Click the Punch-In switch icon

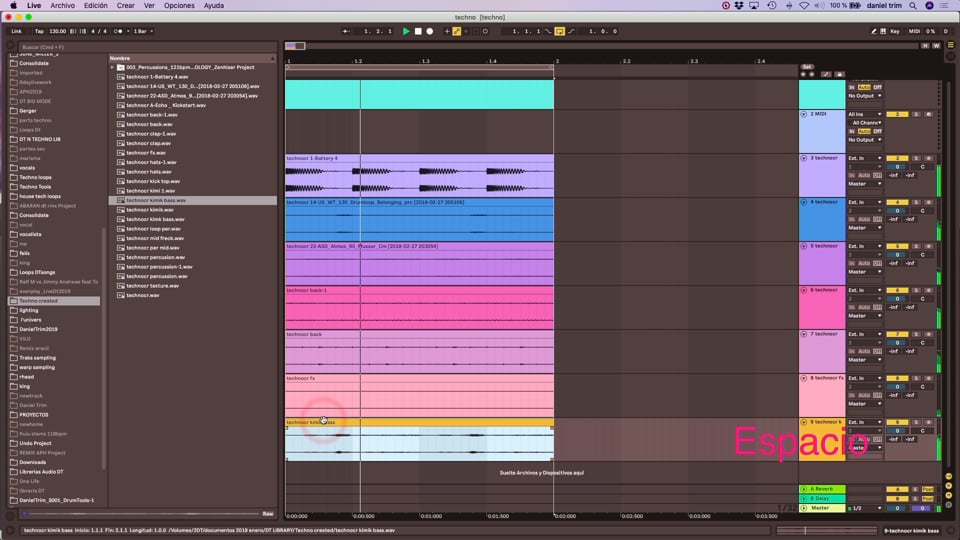click(x=549, y=31)
